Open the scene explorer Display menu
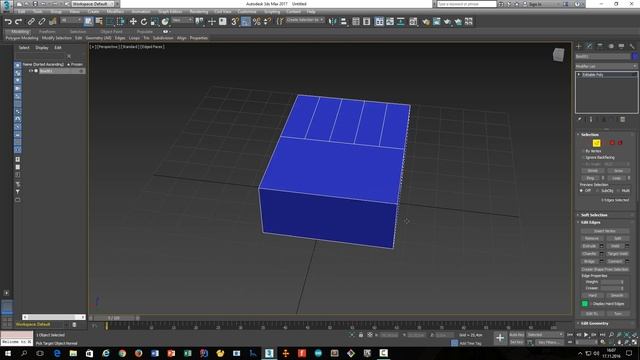 tap(42, 48)
